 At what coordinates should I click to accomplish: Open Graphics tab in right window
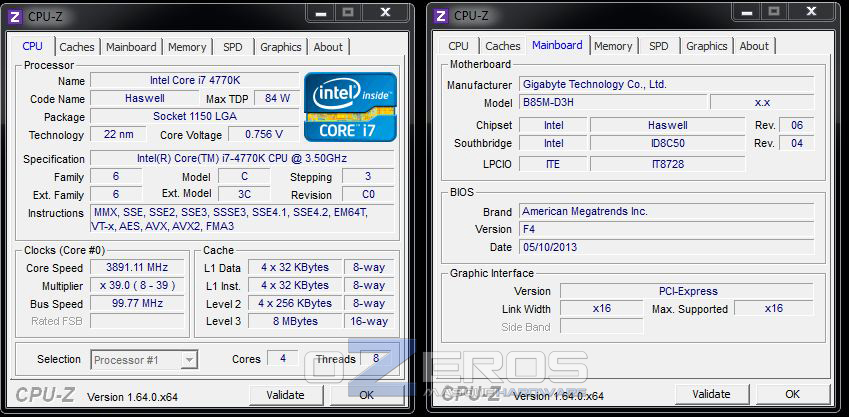point(707,46)
